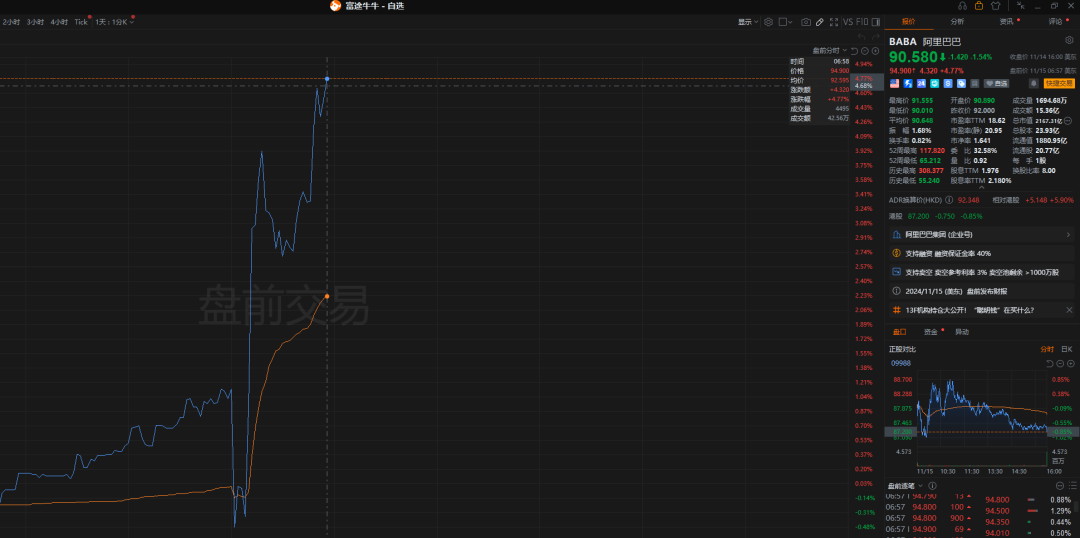
Task: Open the skin theme shirt icon
Action: (995, 6)
